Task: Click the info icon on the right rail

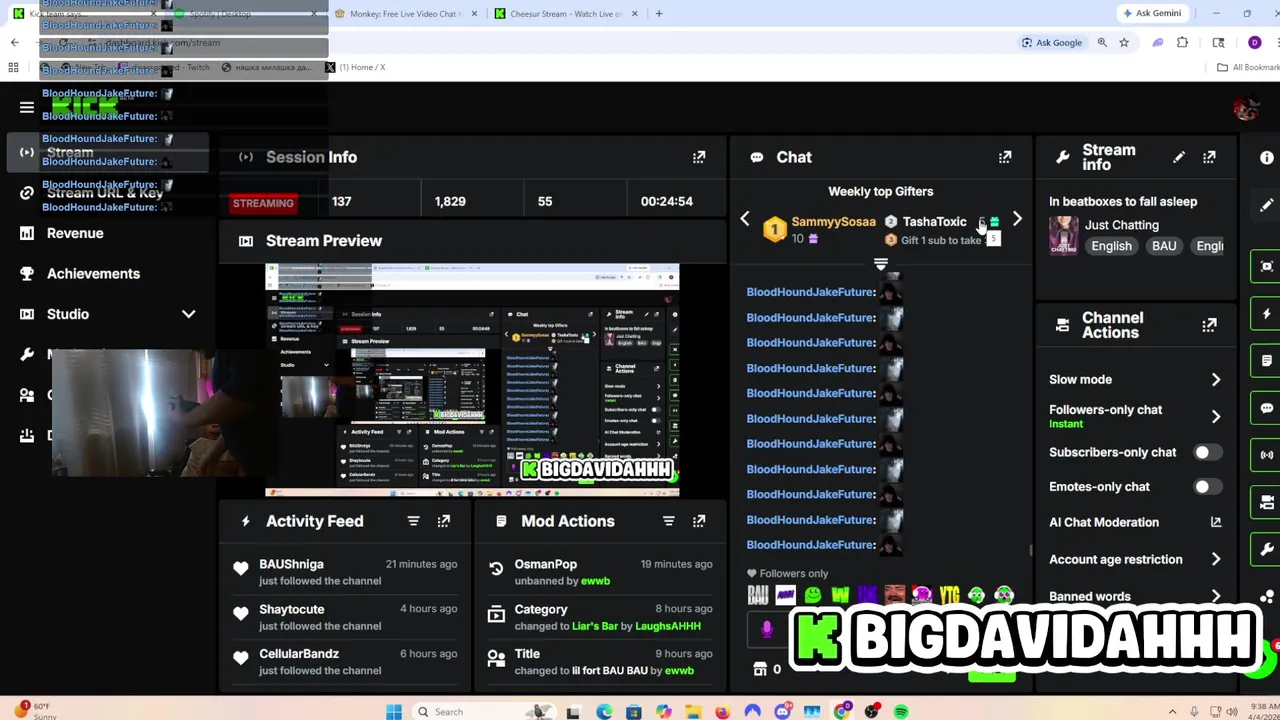Action: point(1267,158)
